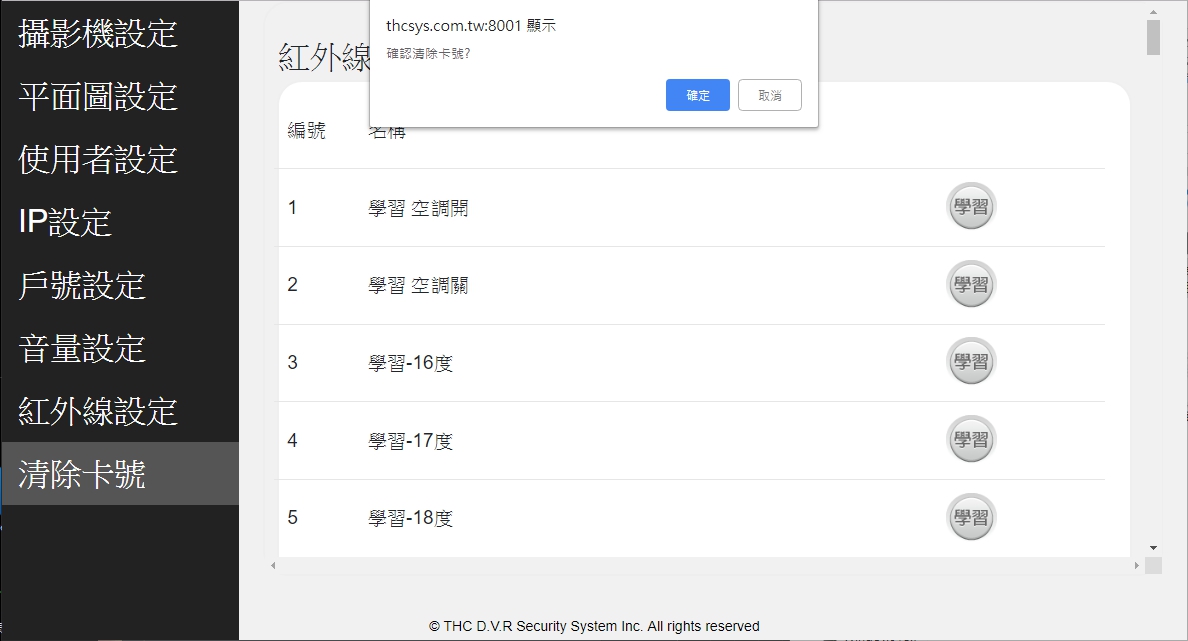Viewport: 1188px width, 641px height.
Task: Open 音量設定 sidebar entry
Action: 82,348
